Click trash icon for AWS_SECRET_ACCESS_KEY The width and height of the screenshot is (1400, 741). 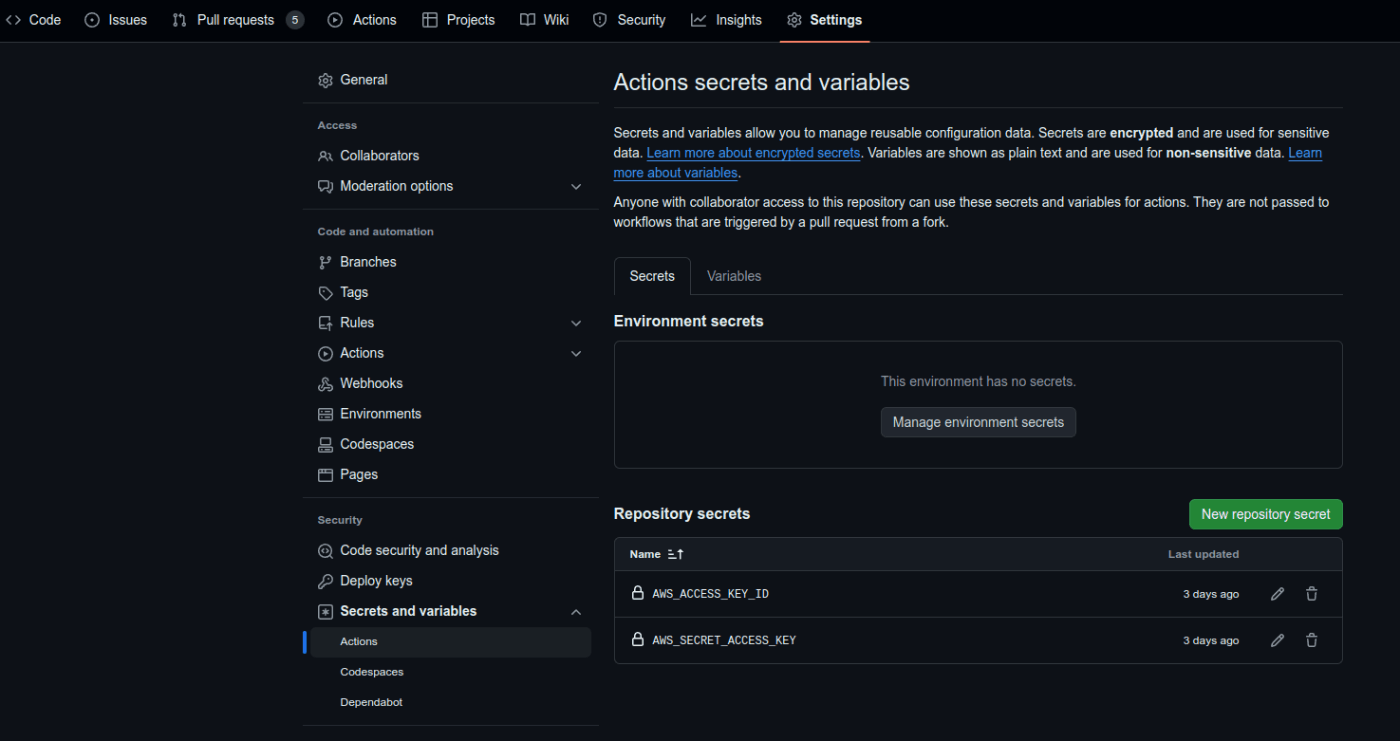pyautogui.click(x=1311, y=640)
